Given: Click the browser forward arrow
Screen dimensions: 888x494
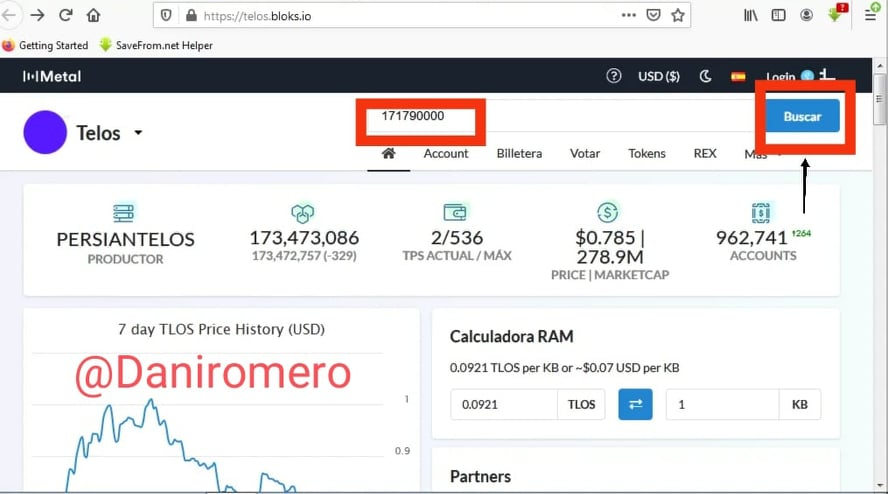Looking at the screenshot, I should (37, 15).
